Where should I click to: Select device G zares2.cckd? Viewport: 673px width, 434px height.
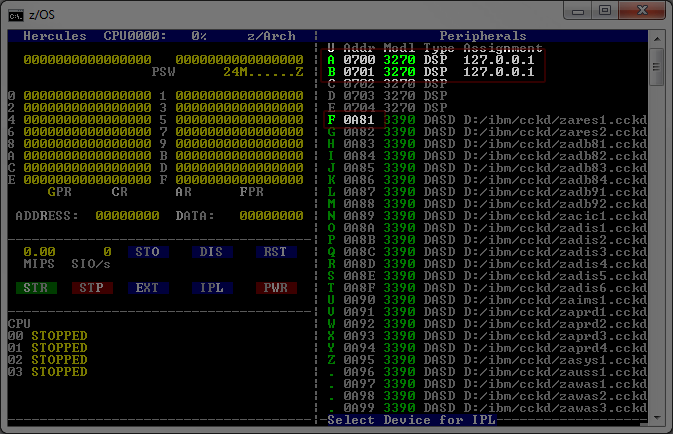[x=487, y=132]
